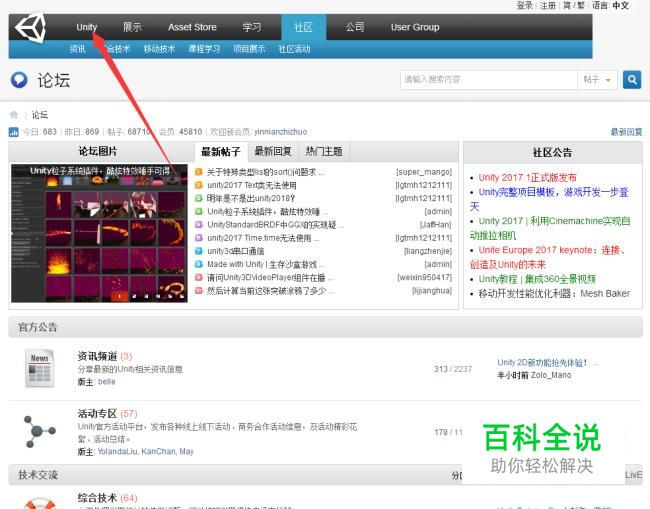This screenshot has width=650, height=509.
Task: Switch to the 最新帖子 tab
Action: pyautogui.click(x=221, y=152)
